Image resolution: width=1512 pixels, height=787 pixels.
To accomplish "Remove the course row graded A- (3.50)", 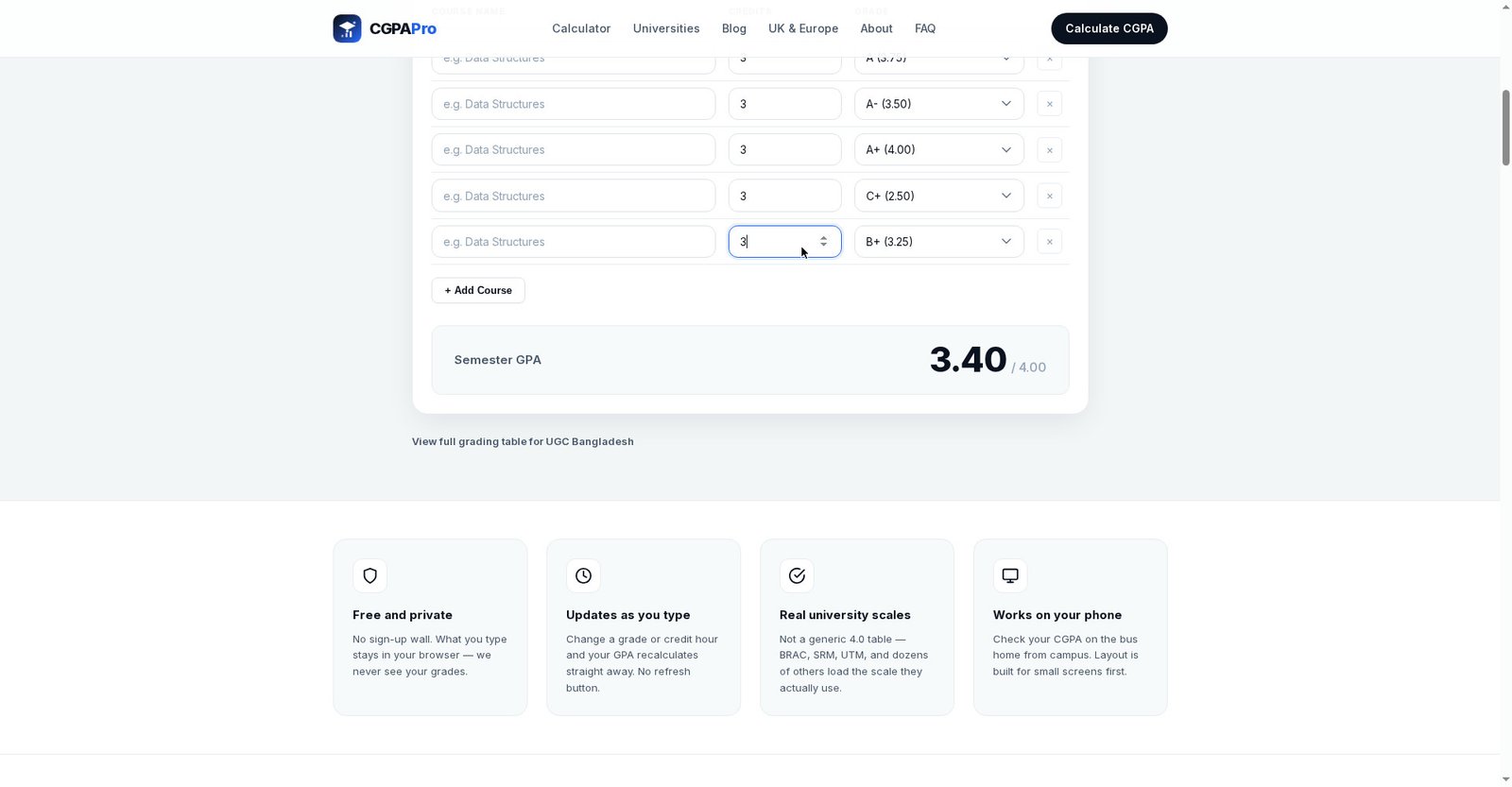I will 1049,104.
